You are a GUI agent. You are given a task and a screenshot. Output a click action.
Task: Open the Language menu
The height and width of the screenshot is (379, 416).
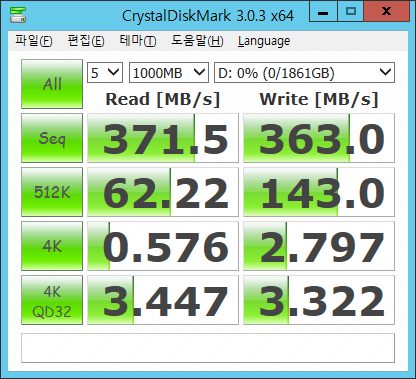(x=264, y=41)
